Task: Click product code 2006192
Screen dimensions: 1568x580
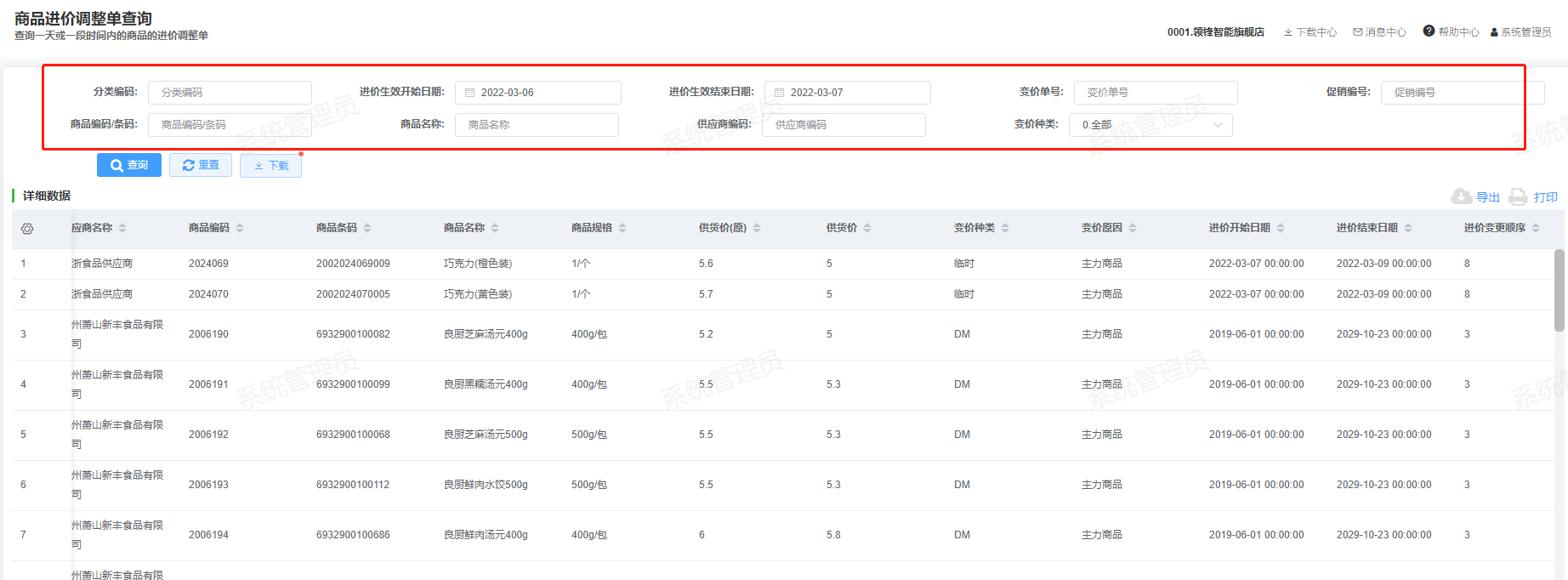Action: [208, 435]
